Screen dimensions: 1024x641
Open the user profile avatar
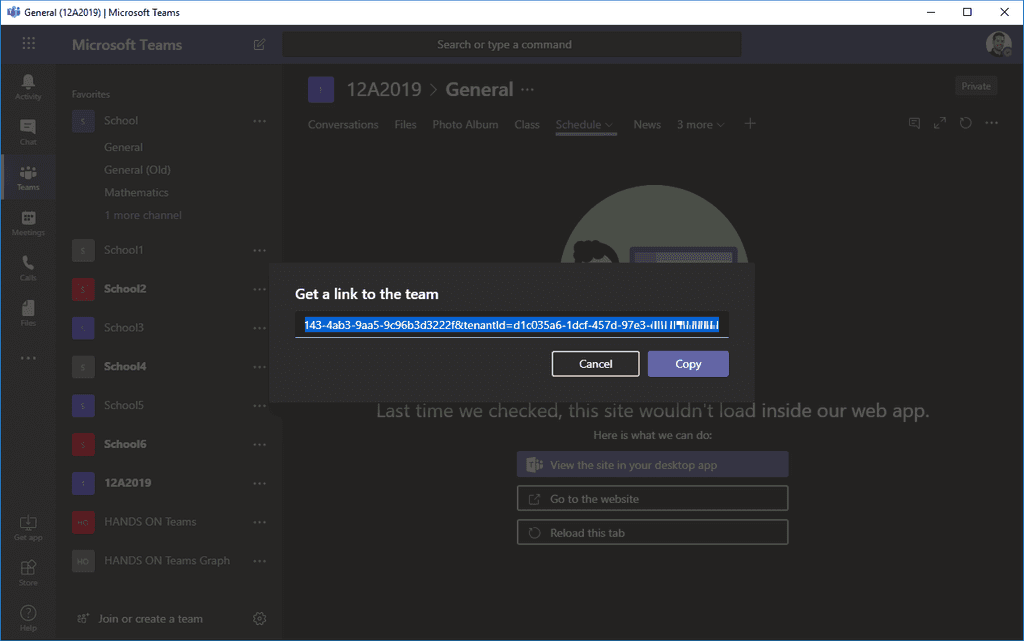(999, 44)
